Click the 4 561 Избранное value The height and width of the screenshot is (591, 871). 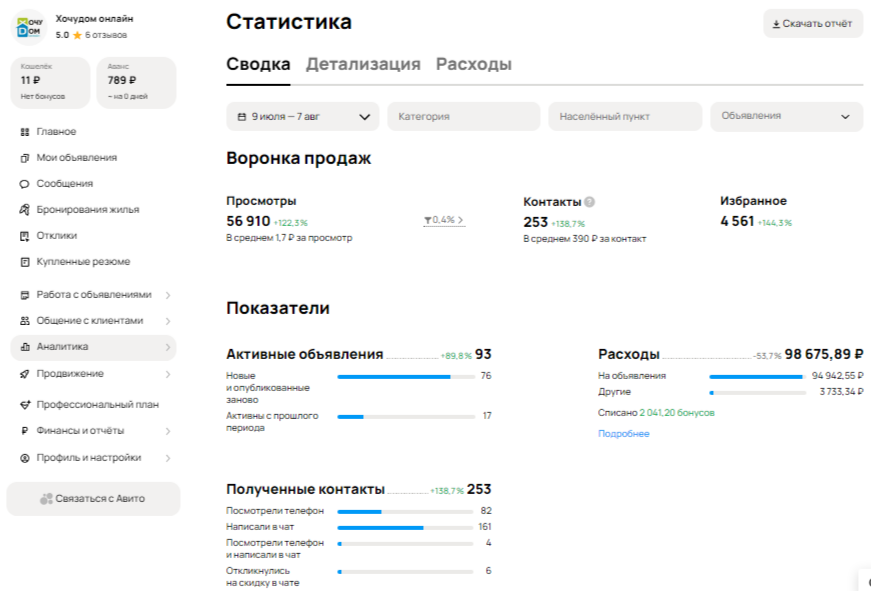pos(737,222)
